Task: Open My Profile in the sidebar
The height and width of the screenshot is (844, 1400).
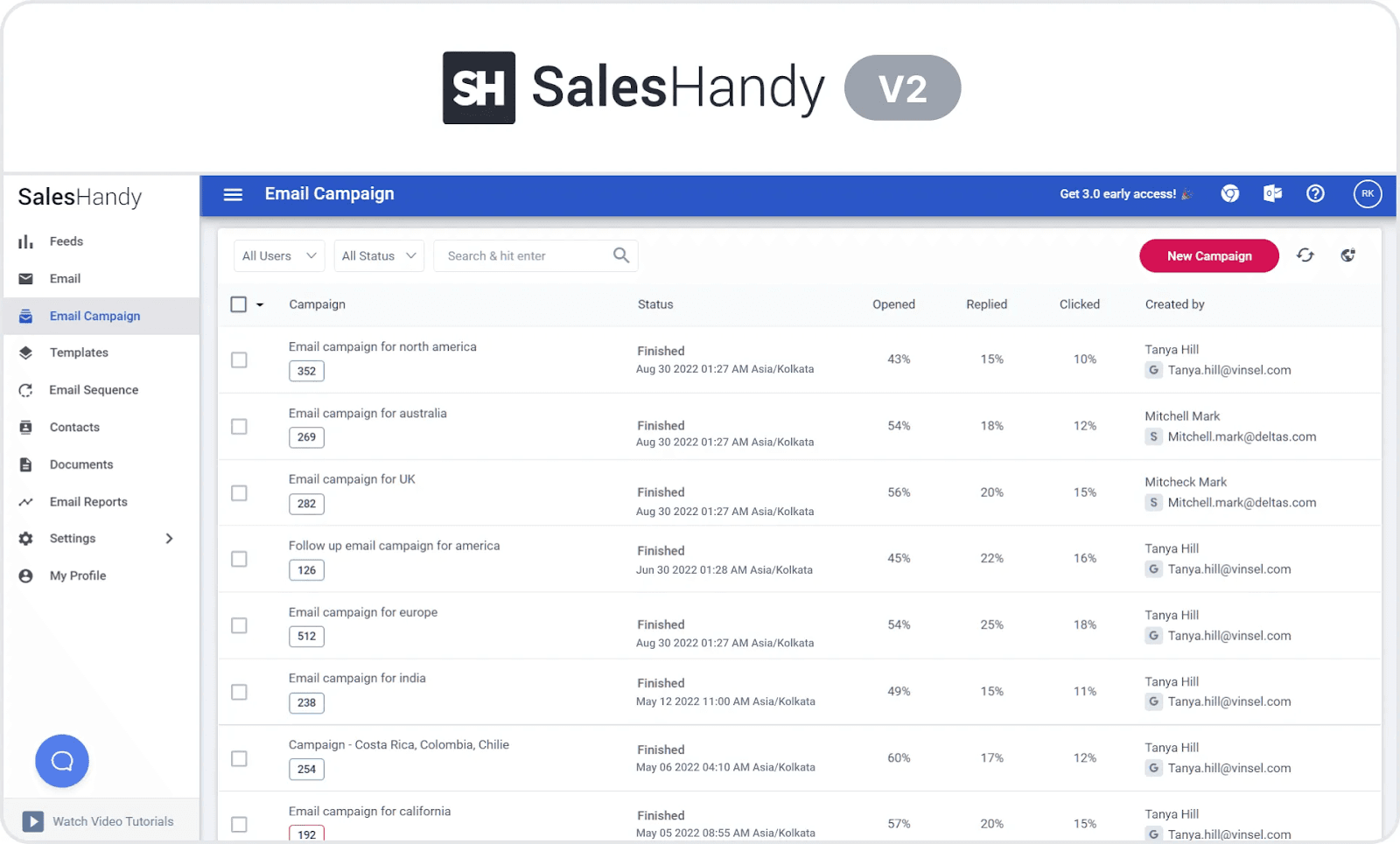Action: tap(78, 575)
